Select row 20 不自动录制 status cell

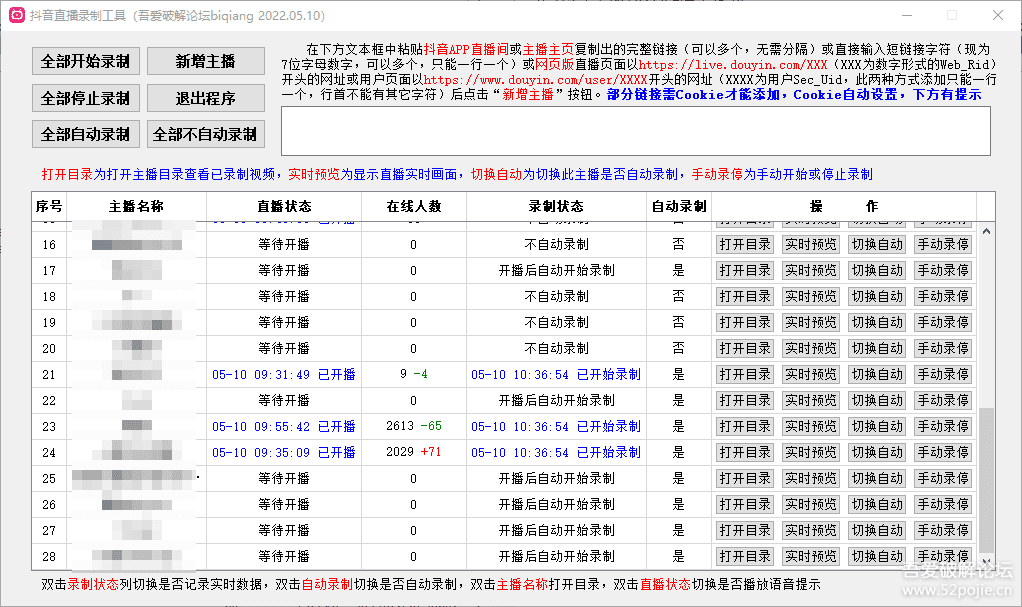click(x=556, y=349)
